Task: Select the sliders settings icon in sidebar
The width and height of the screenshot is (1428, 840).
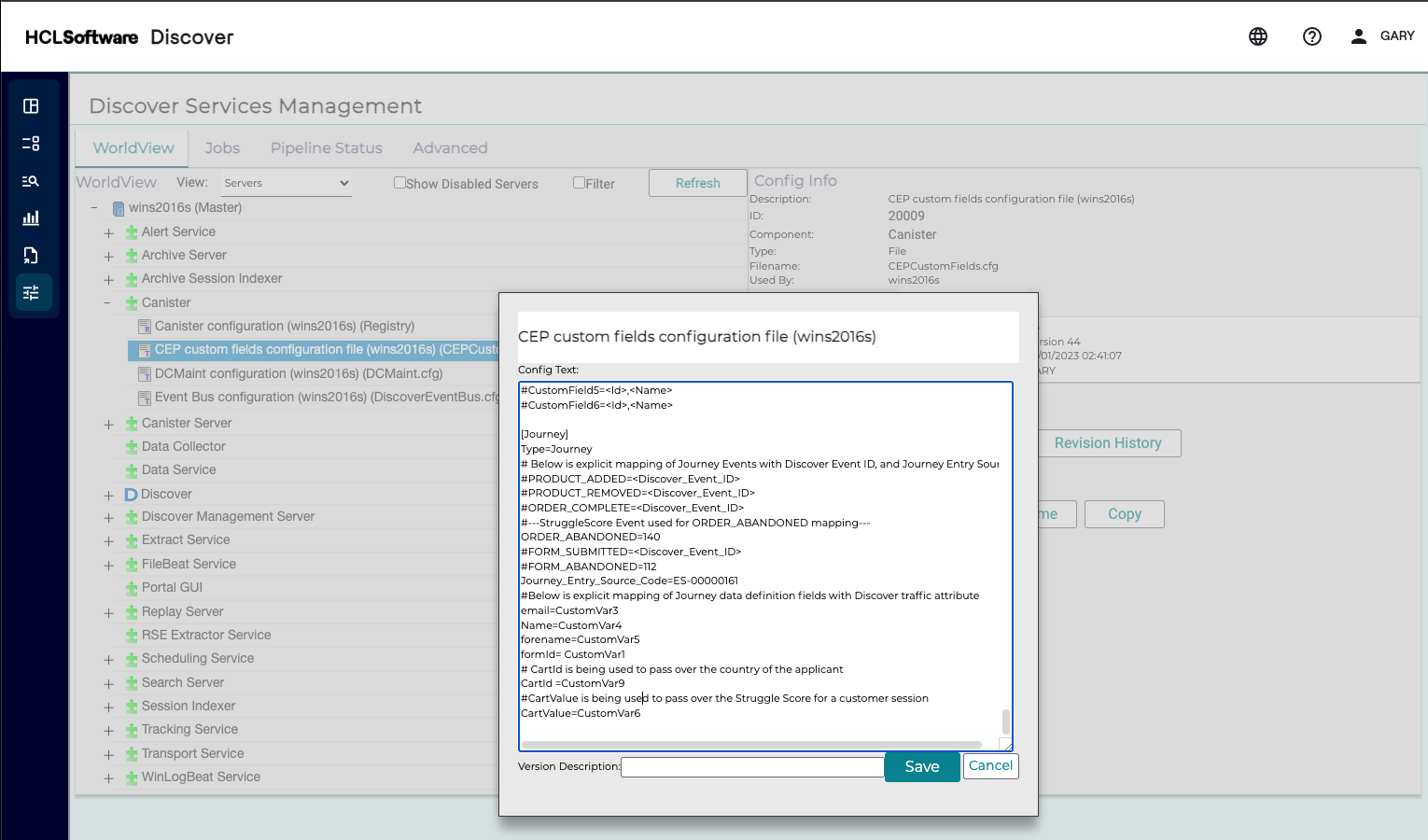Action: [x=31, y=293]
